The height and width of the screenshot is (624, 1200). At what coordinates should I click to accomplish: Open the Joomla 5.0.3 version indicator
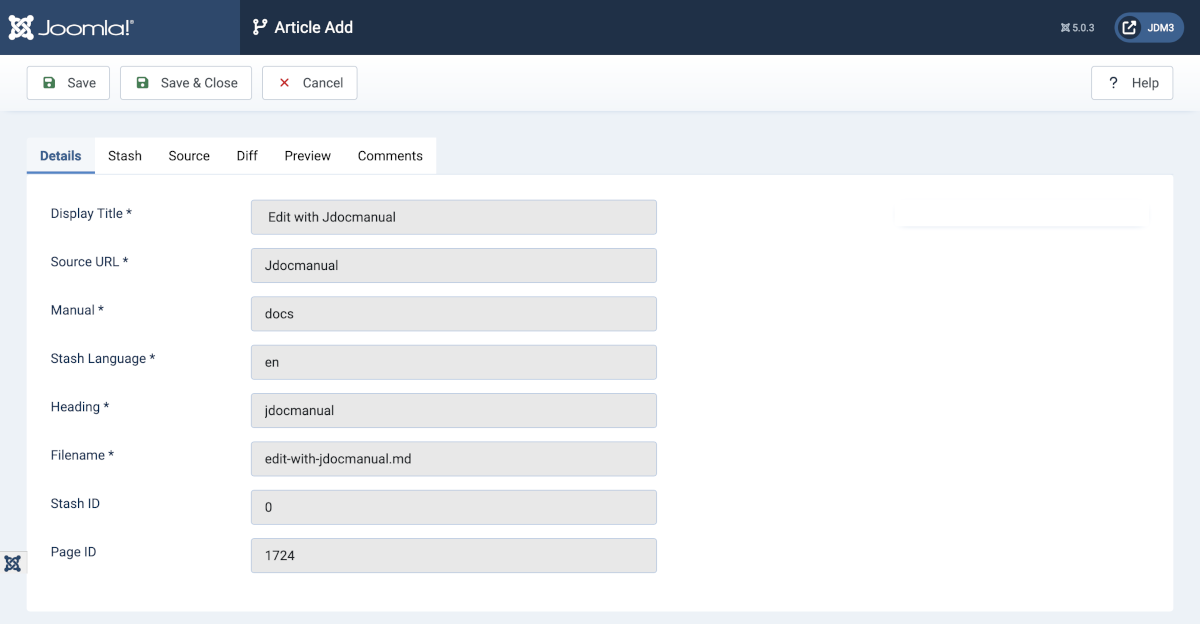click(x=1077, y=28)
